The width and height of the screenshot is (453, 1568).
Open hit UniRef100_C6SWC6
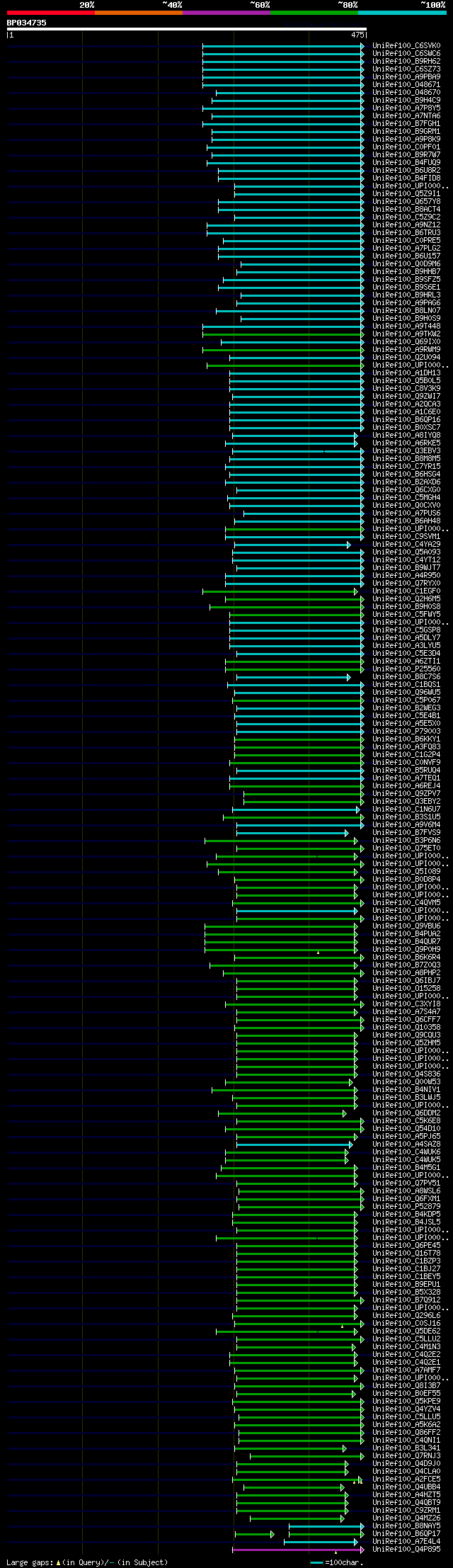[406, 54]
